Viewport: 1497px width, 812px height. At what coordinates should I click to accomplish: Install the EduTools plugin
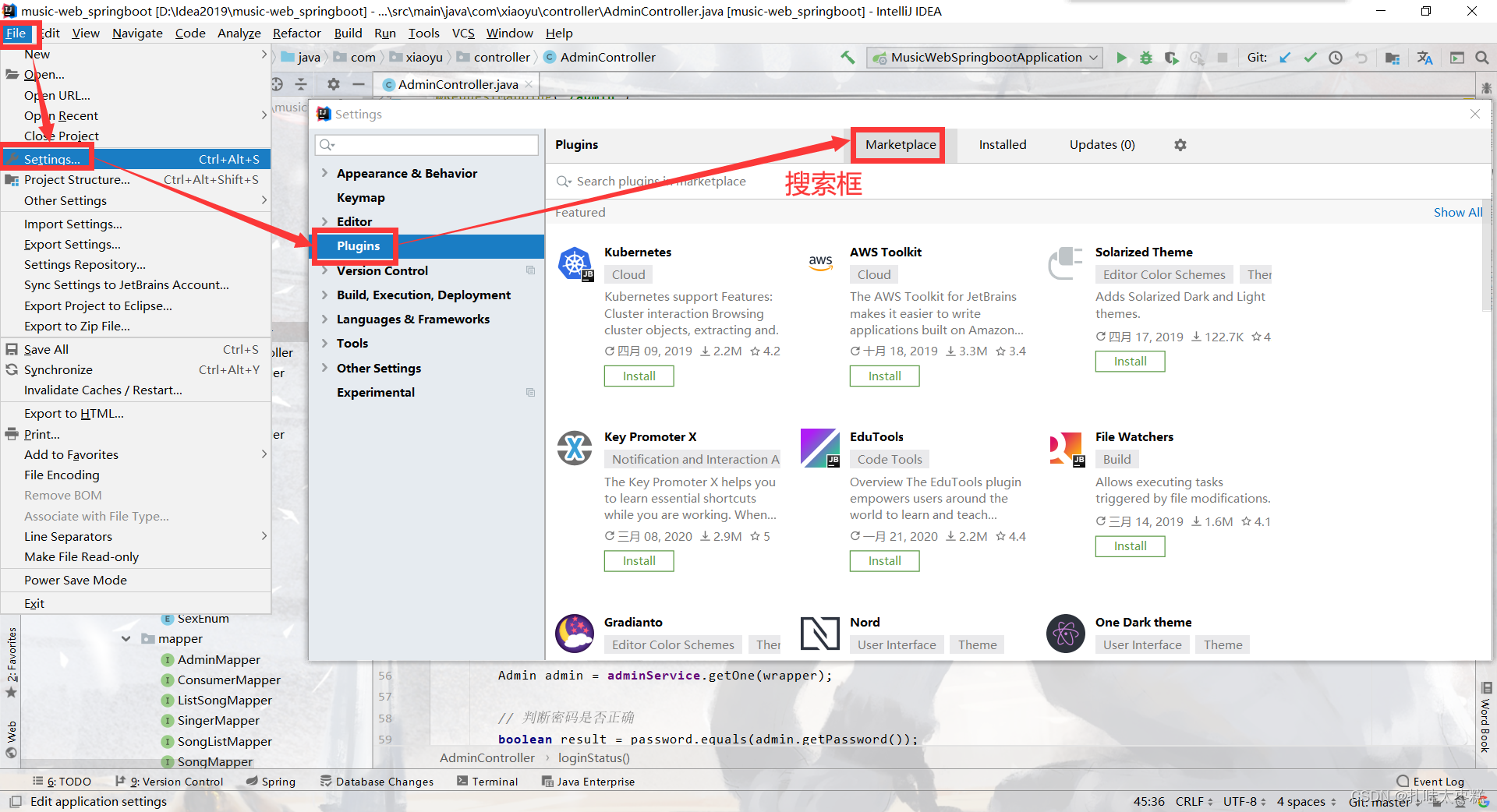(x=884, y=560)
